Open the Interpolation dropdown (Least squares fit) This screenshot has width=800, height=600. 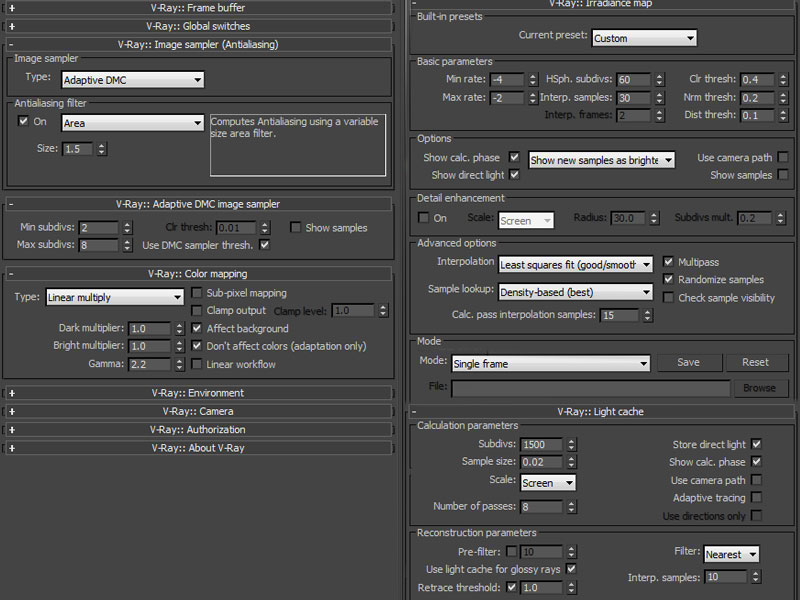[576, 264]
